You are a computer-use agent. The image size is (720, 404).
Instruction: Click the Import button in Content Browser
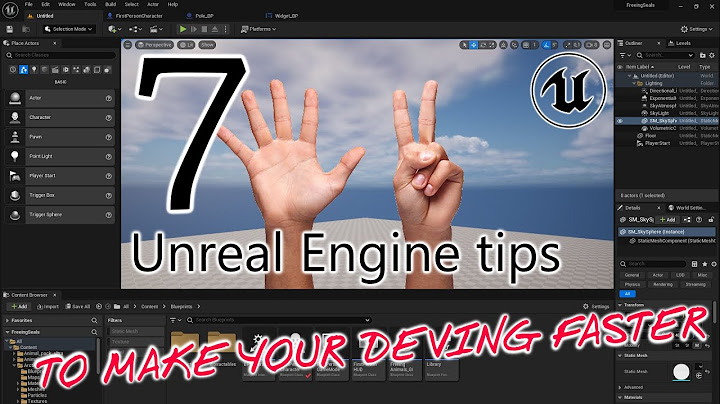[x=48, y=307]
